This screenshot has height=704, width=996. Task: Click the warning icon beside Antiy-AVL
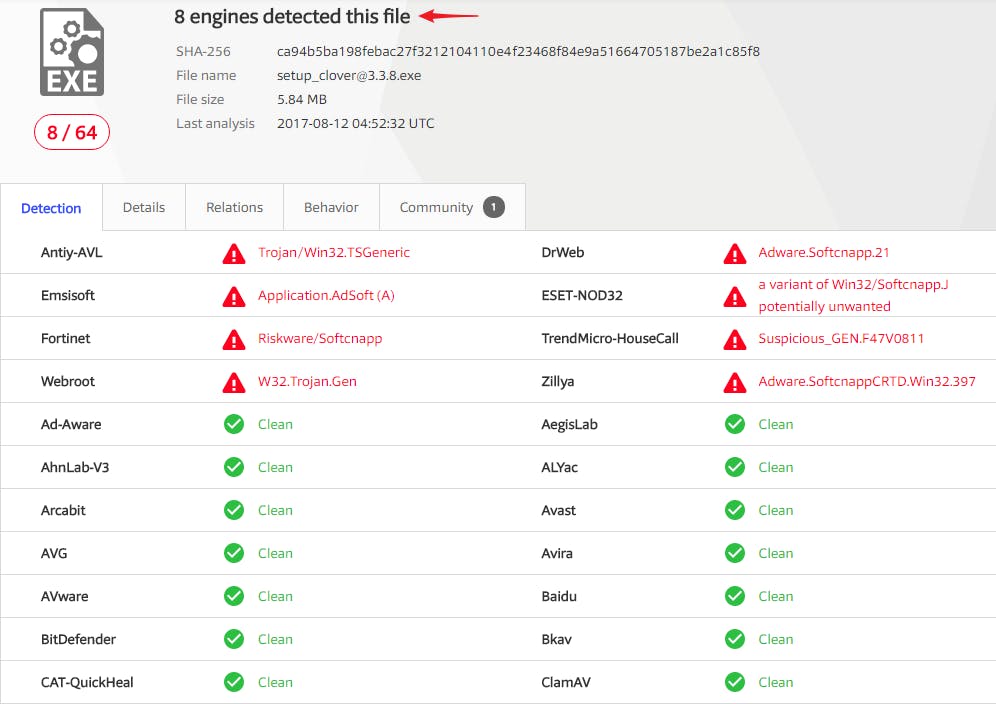[234, 253]
